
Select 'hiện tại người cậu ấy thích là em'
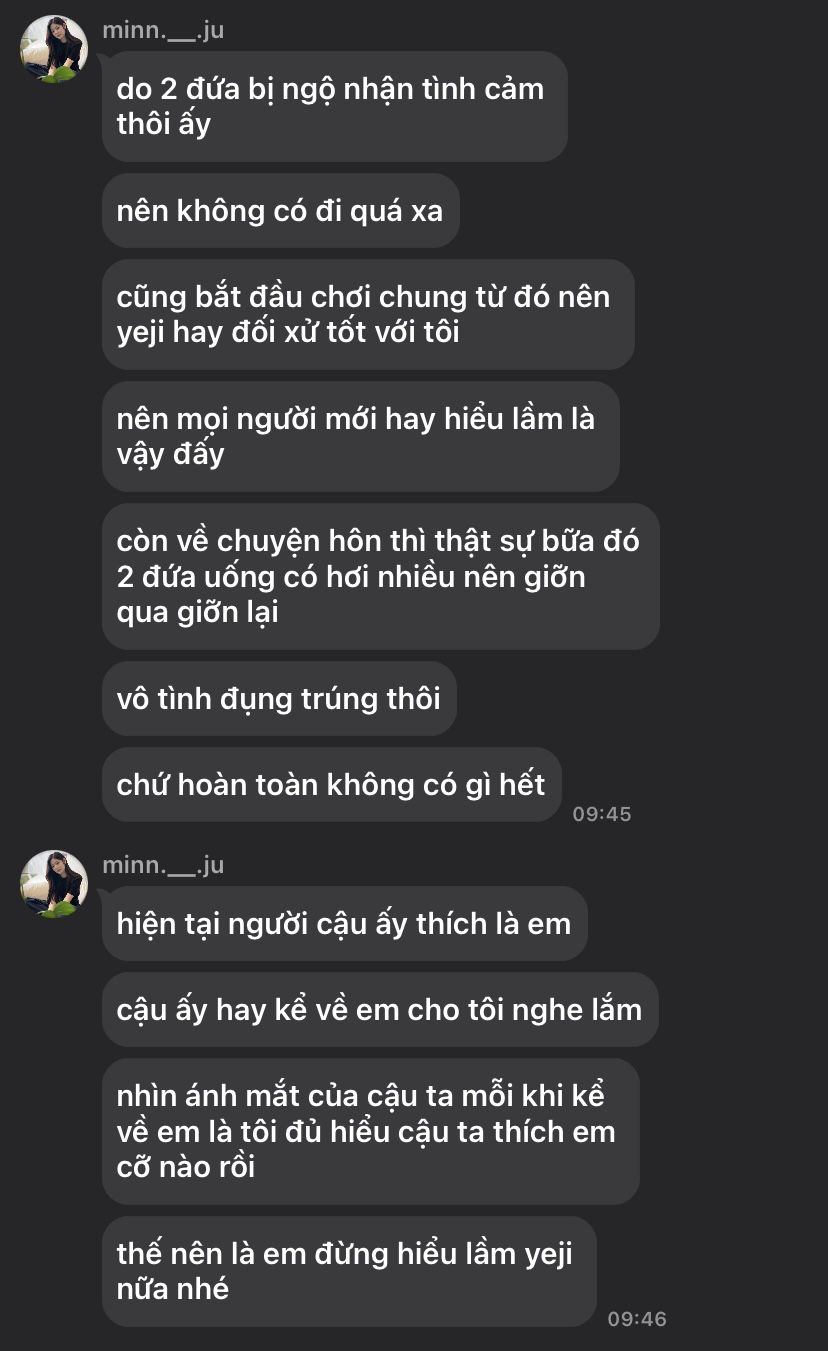(x=345, y=923)
